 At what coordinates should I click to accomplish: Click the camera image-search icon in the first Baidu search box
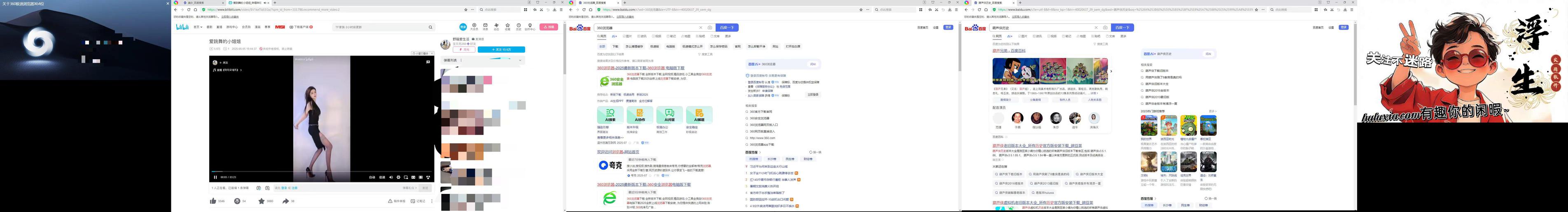pyautogui.click(x=710, y=28)
